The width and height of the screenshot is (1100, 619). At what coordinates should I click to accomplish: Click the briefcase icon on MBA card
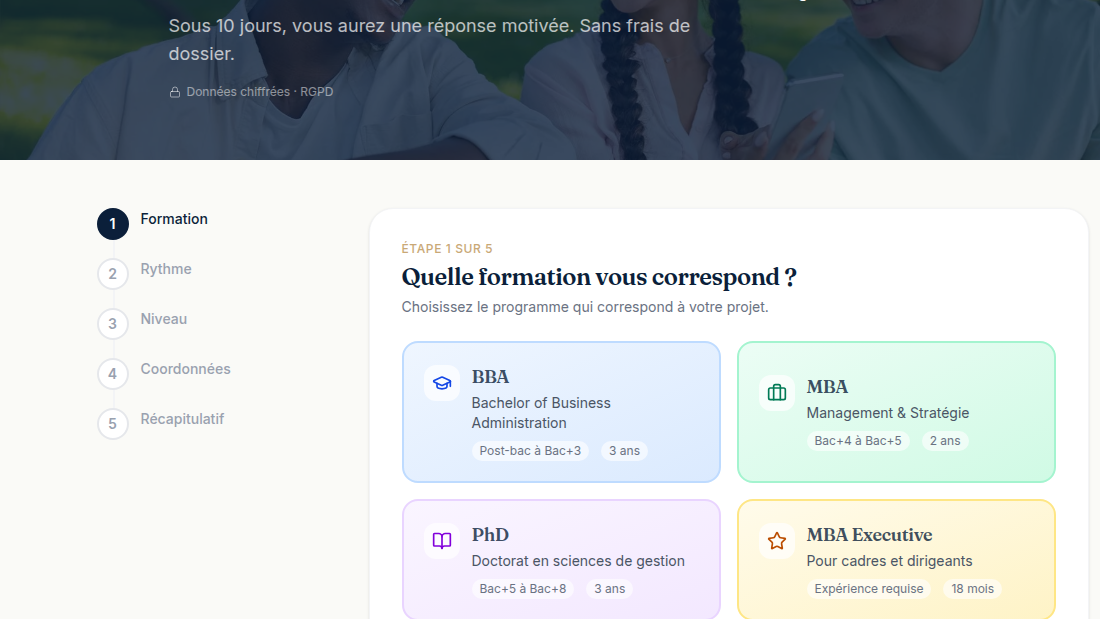tap(777, 393)
